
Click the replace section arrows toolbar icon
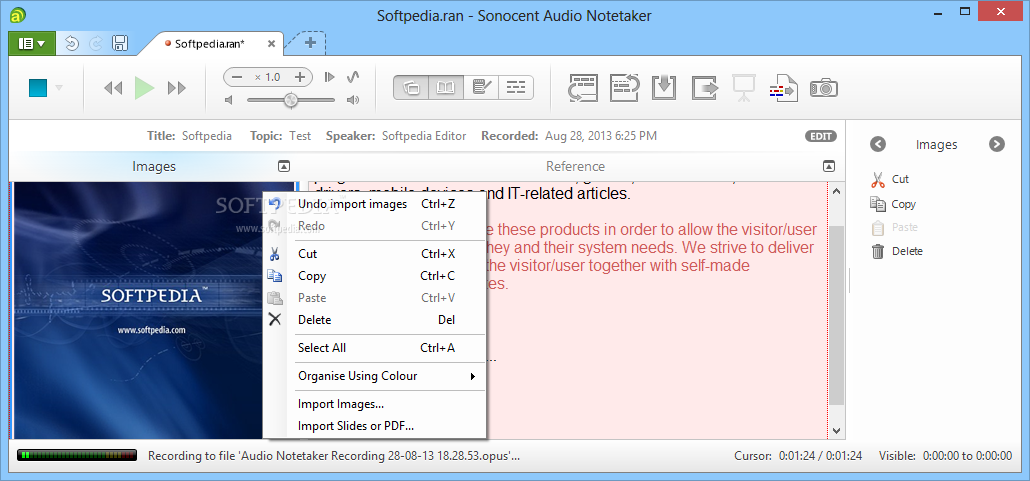[625, 87]
